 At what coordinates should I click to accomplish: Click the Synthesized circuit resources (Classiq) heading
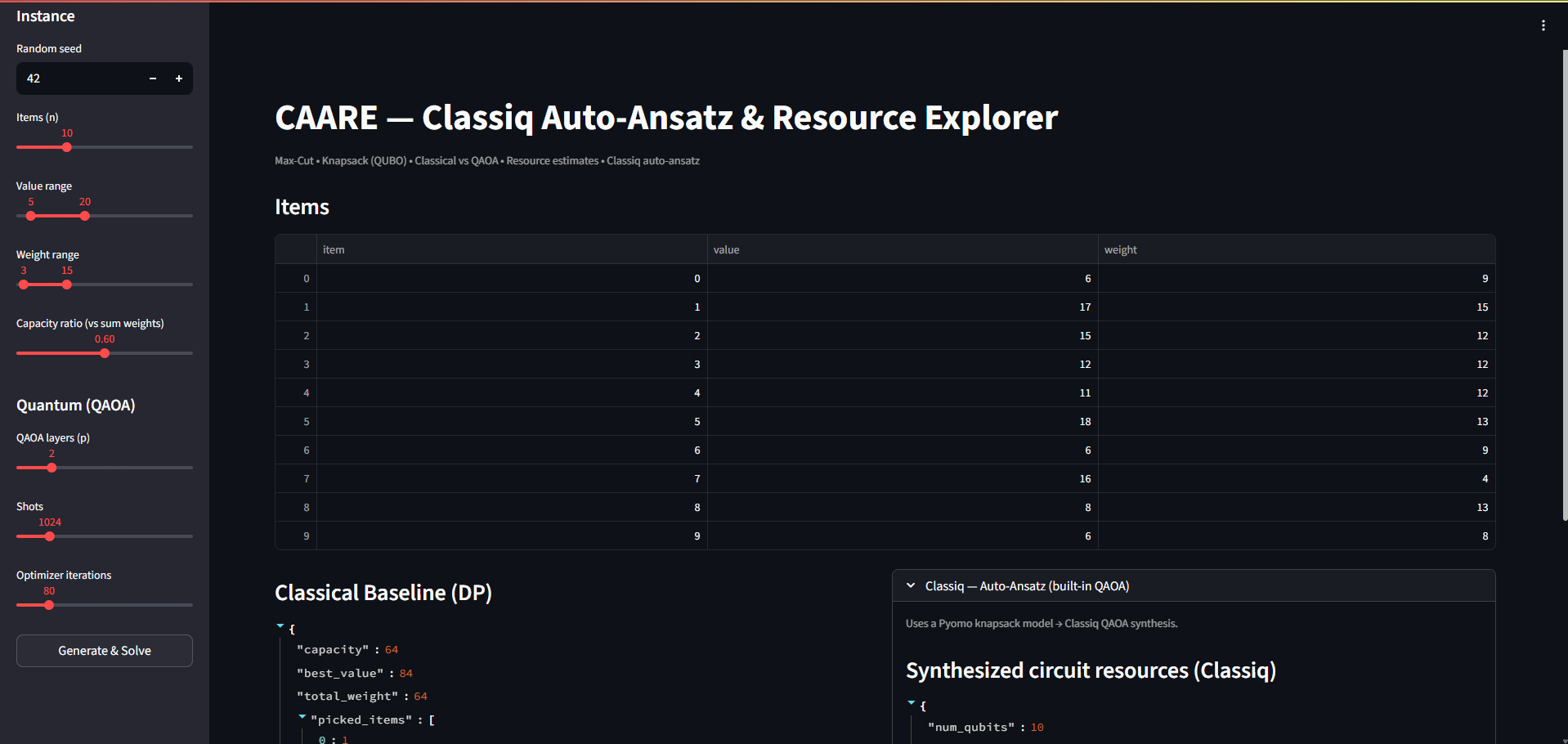(1091, 670)
